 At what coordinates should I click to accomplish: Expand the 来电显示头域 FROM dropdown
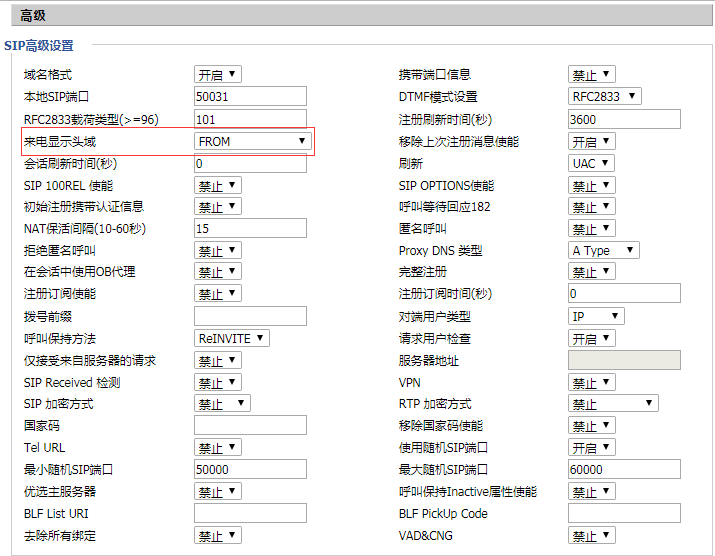[x=252, y=141]
